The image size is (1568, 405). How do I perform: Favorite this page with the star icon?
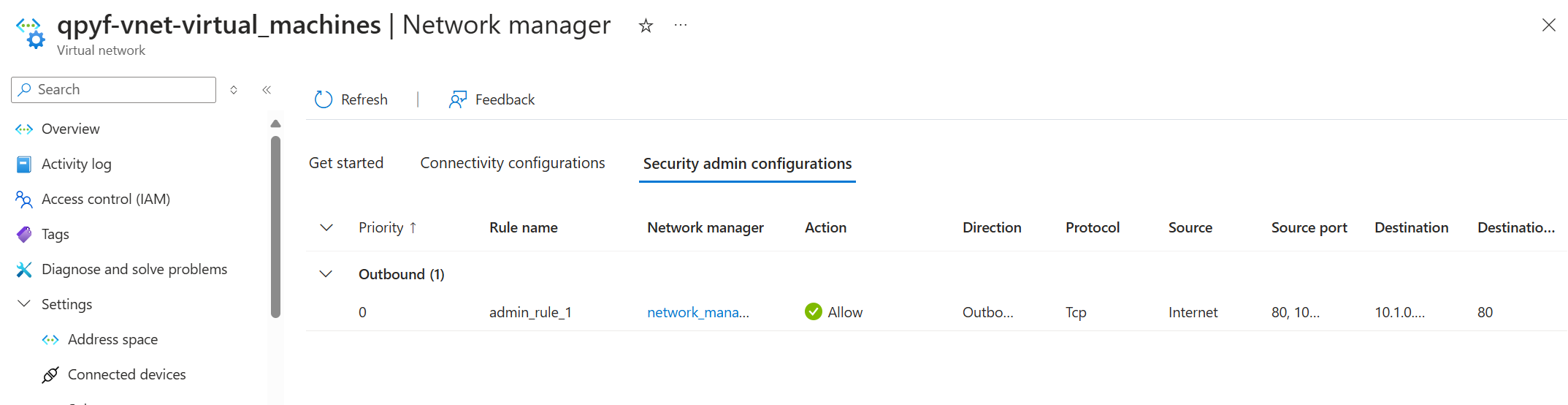point(646,26)
